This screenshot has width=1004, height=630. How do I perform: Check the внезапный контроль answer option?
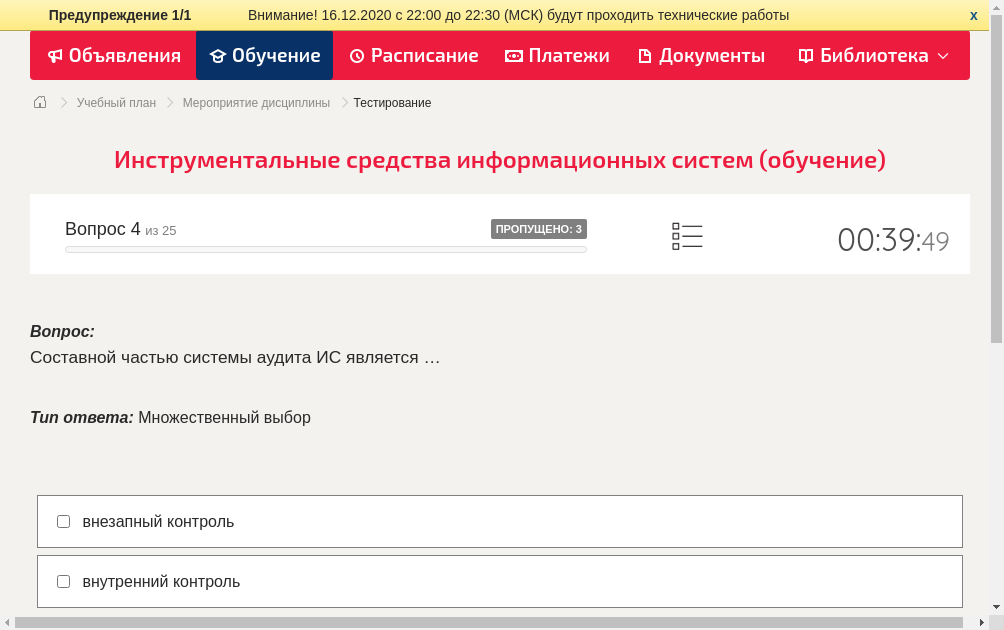63,520
